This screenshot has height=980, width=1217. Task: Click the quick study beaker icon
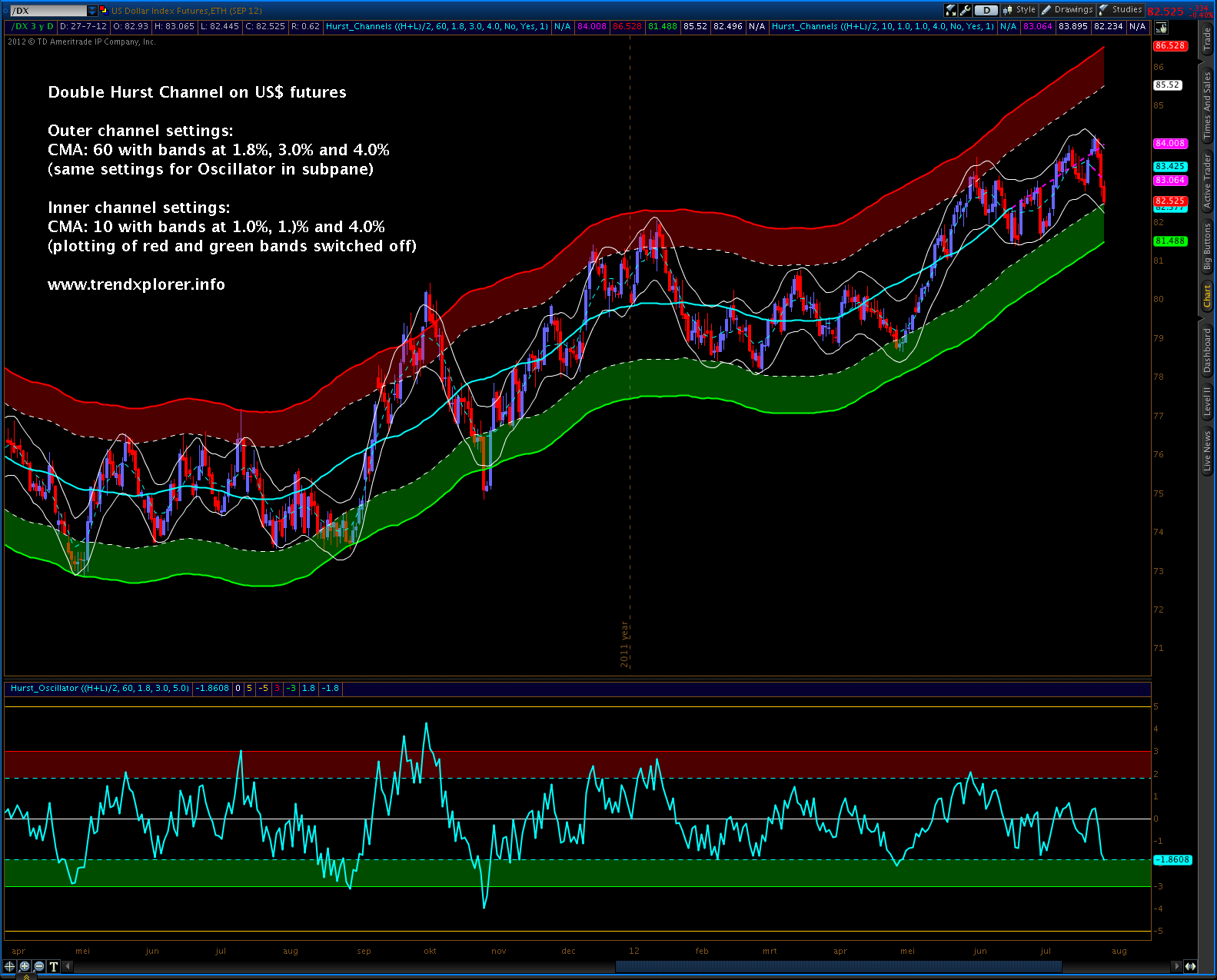tap(951, 10)
